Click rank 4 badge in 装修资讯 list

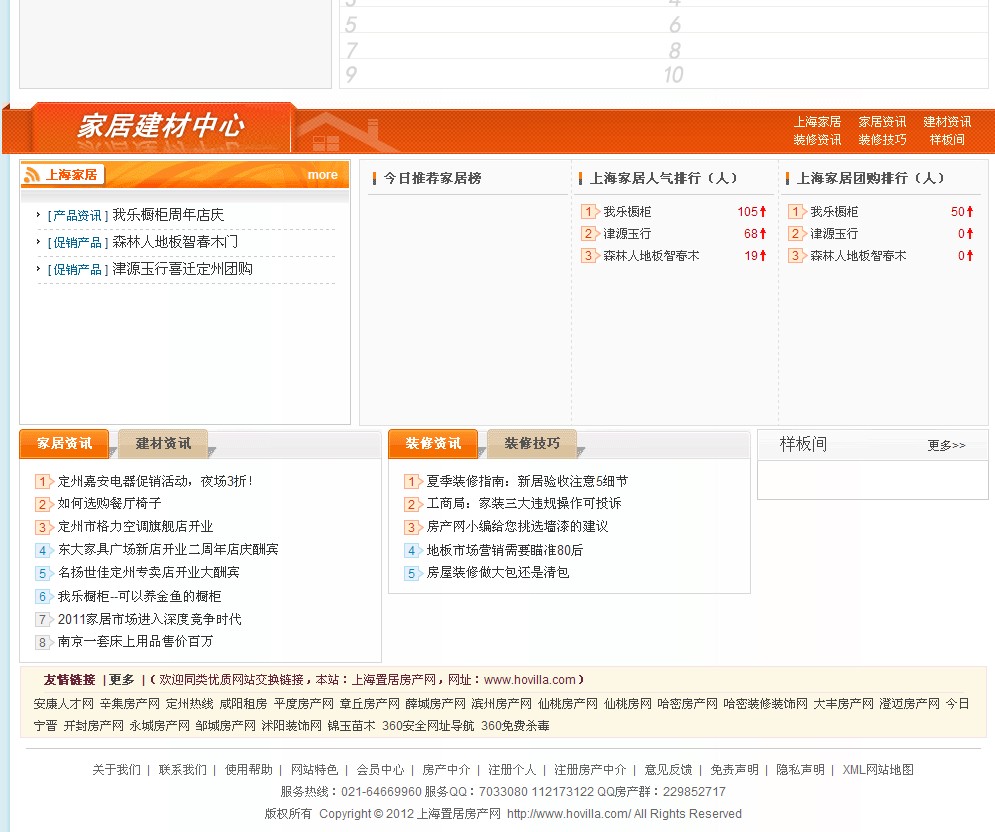412,551
